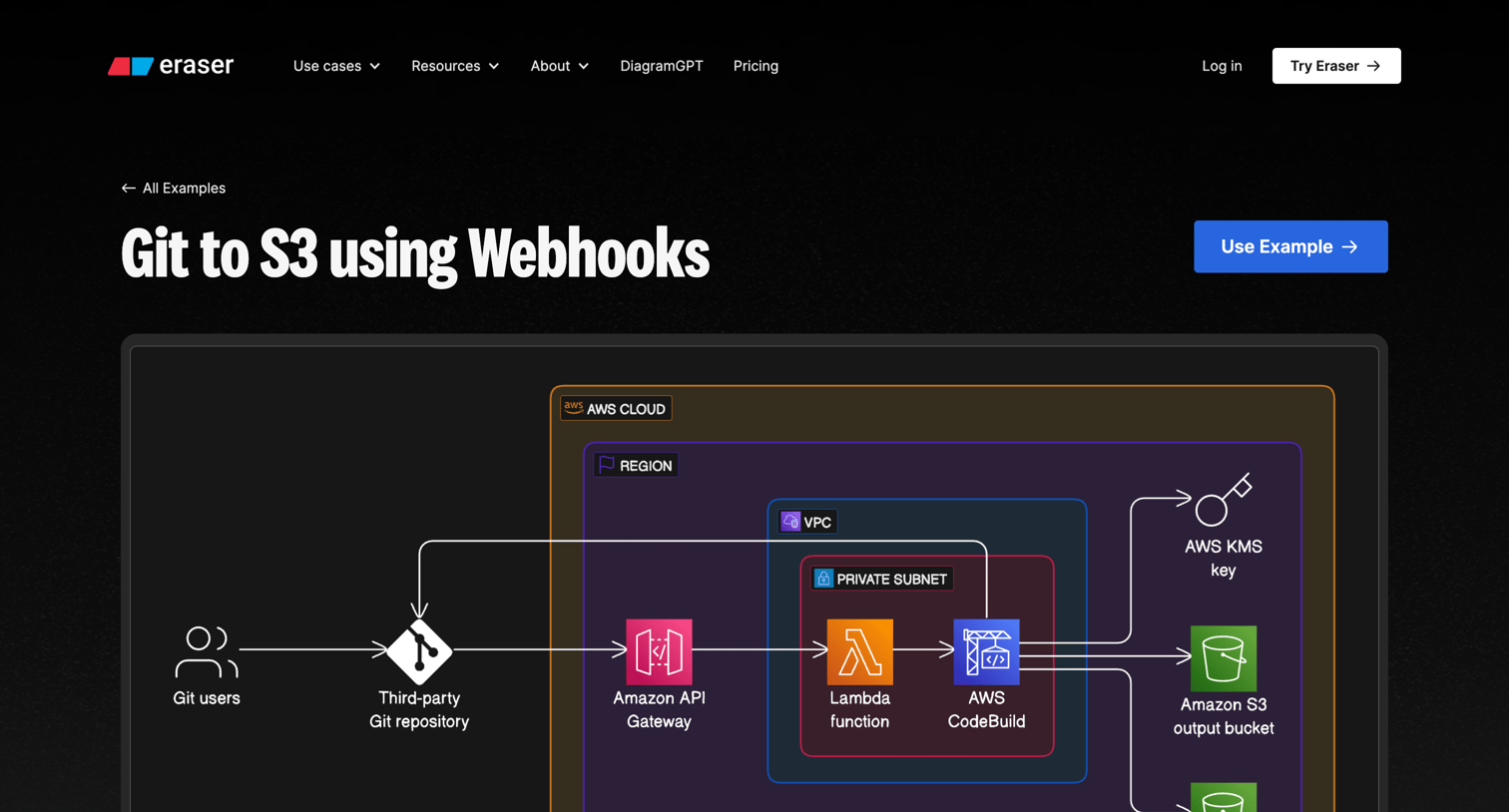Select the Git users icon in the diagram
This screenshot has width=1509, height=812.
[x=207, y=651]
